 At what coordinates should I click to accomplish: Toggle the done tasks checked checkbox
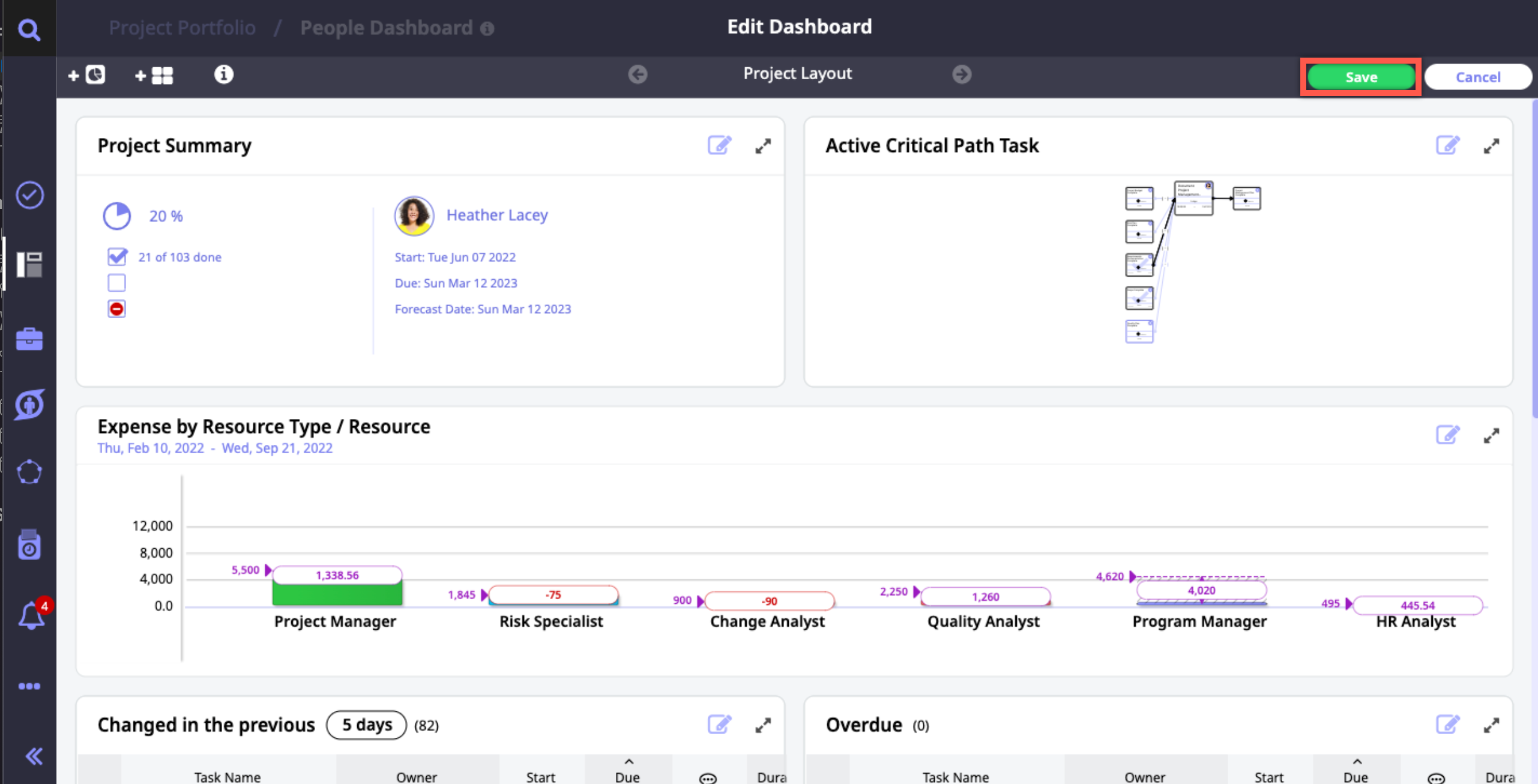point(116,257)
